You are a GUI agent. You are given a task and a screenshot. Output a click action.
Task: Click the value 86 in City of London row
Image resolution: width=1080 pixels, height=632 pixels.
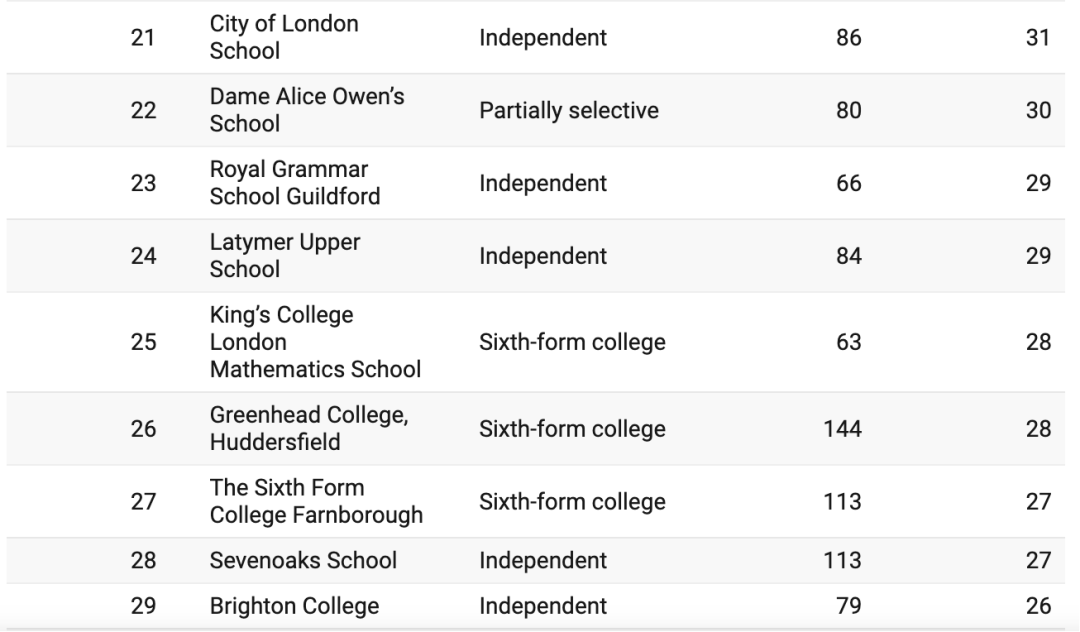848,38
